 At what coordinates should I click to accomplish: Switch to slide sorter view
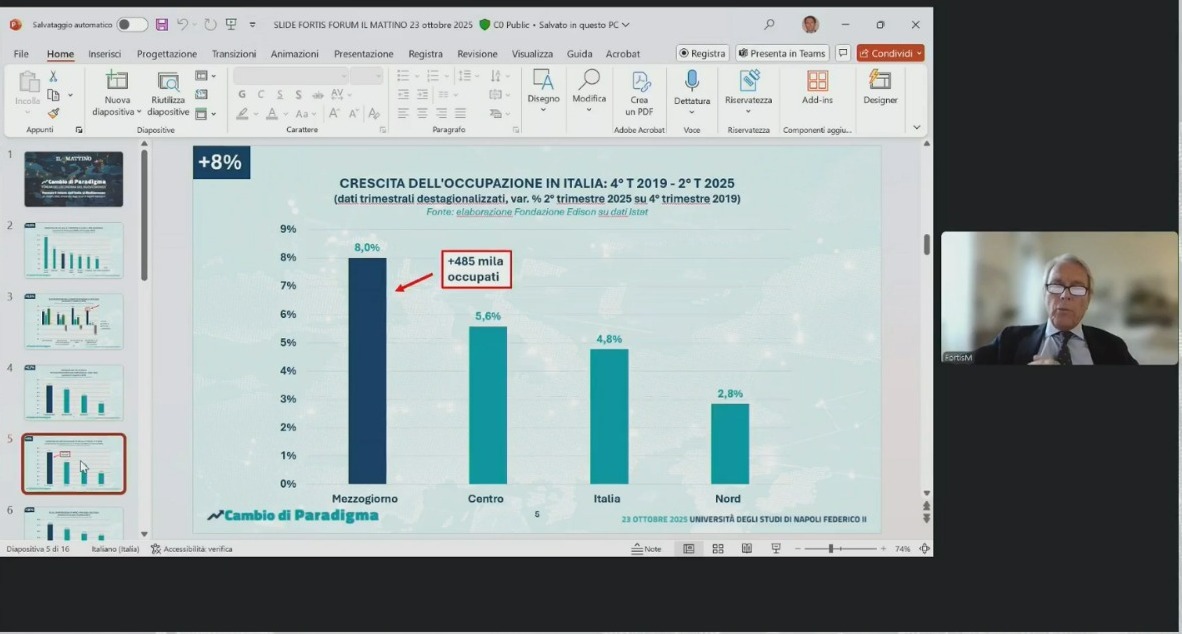coord(718,549)
